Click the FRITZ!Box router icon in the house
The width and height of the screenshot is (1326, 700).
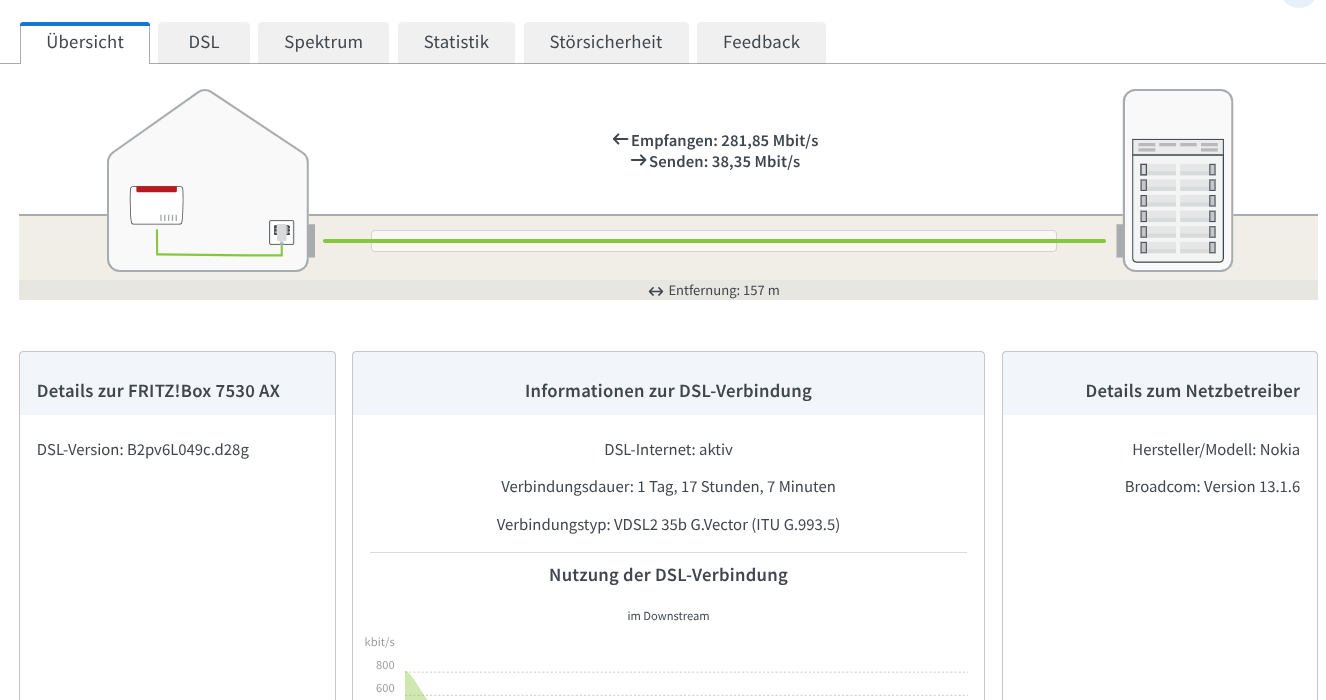click(x=157, y=205)
